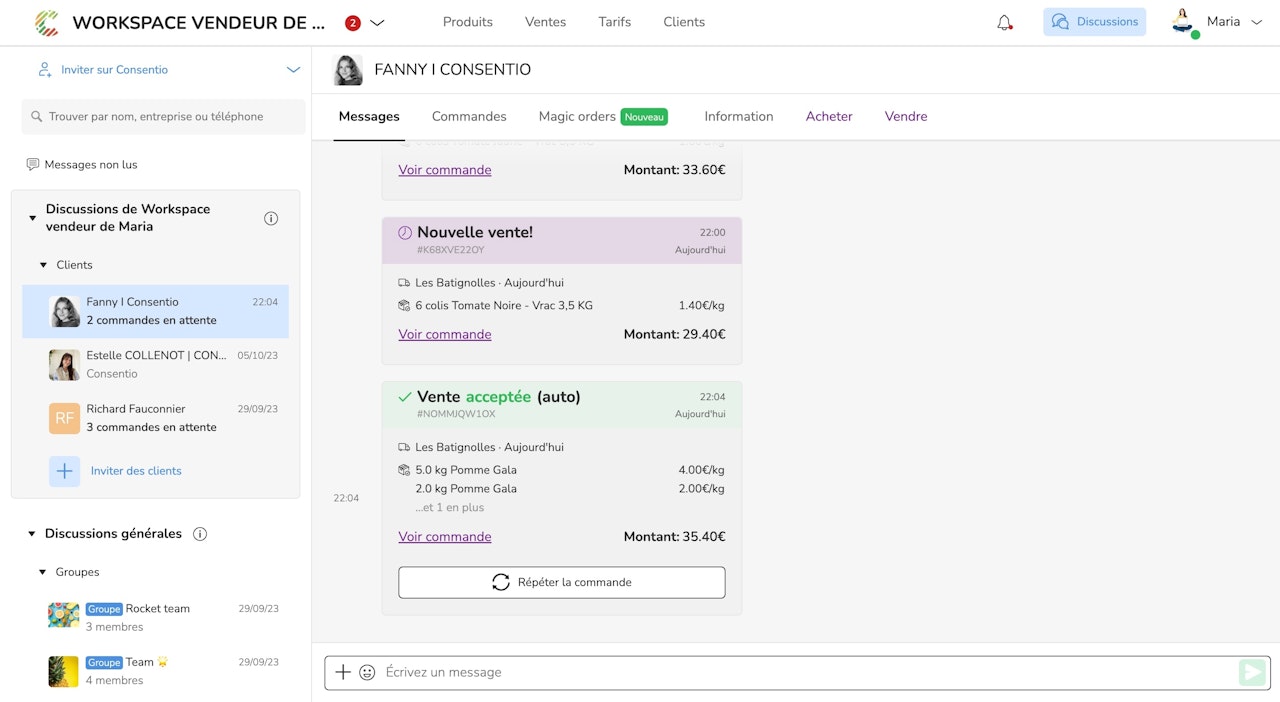Screen dimensions: 1280x702
Task: Click the blue plus Inviter des clients icon
Action: pos(65,471)
